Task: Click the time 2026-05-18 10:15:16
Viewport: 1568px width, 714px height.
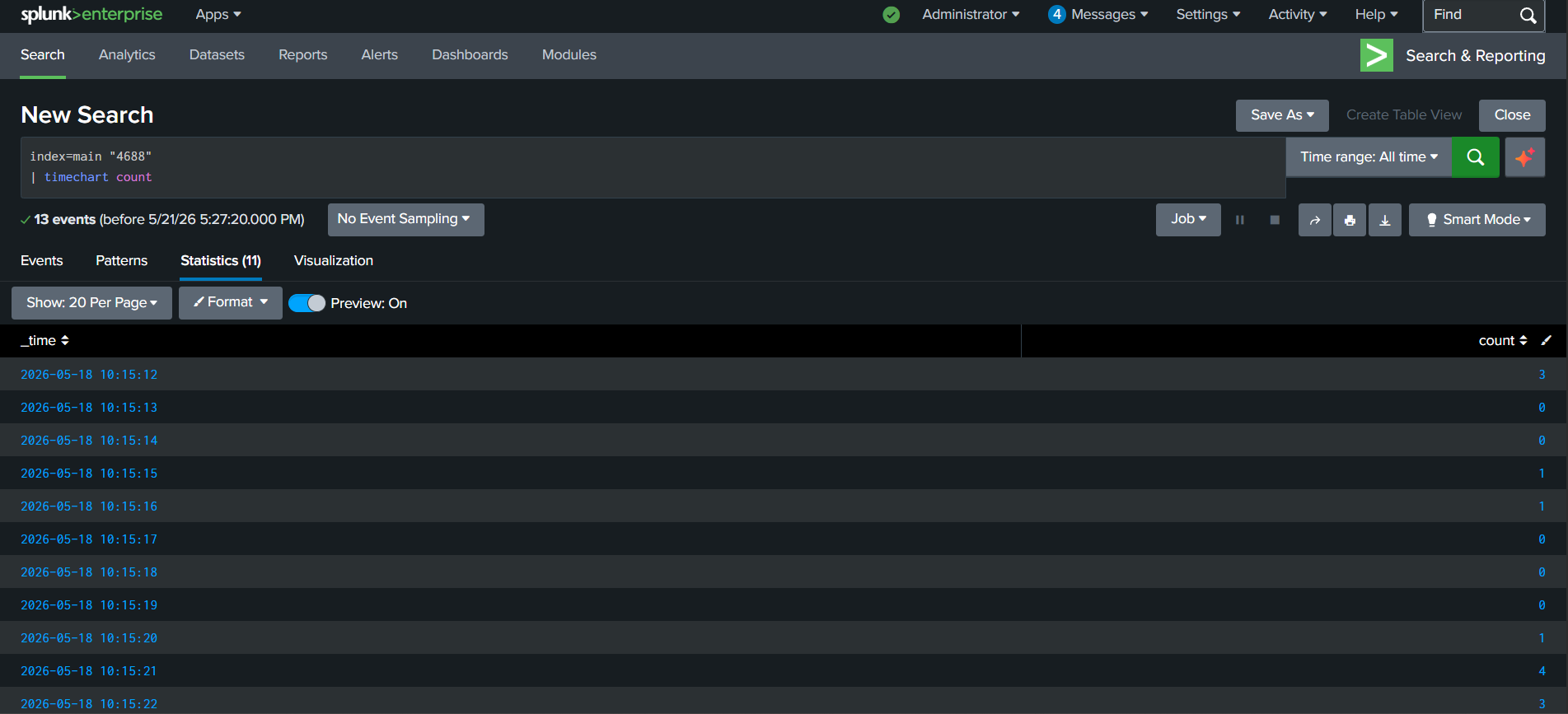Action: pyautogui.click(x=89, y=506)
